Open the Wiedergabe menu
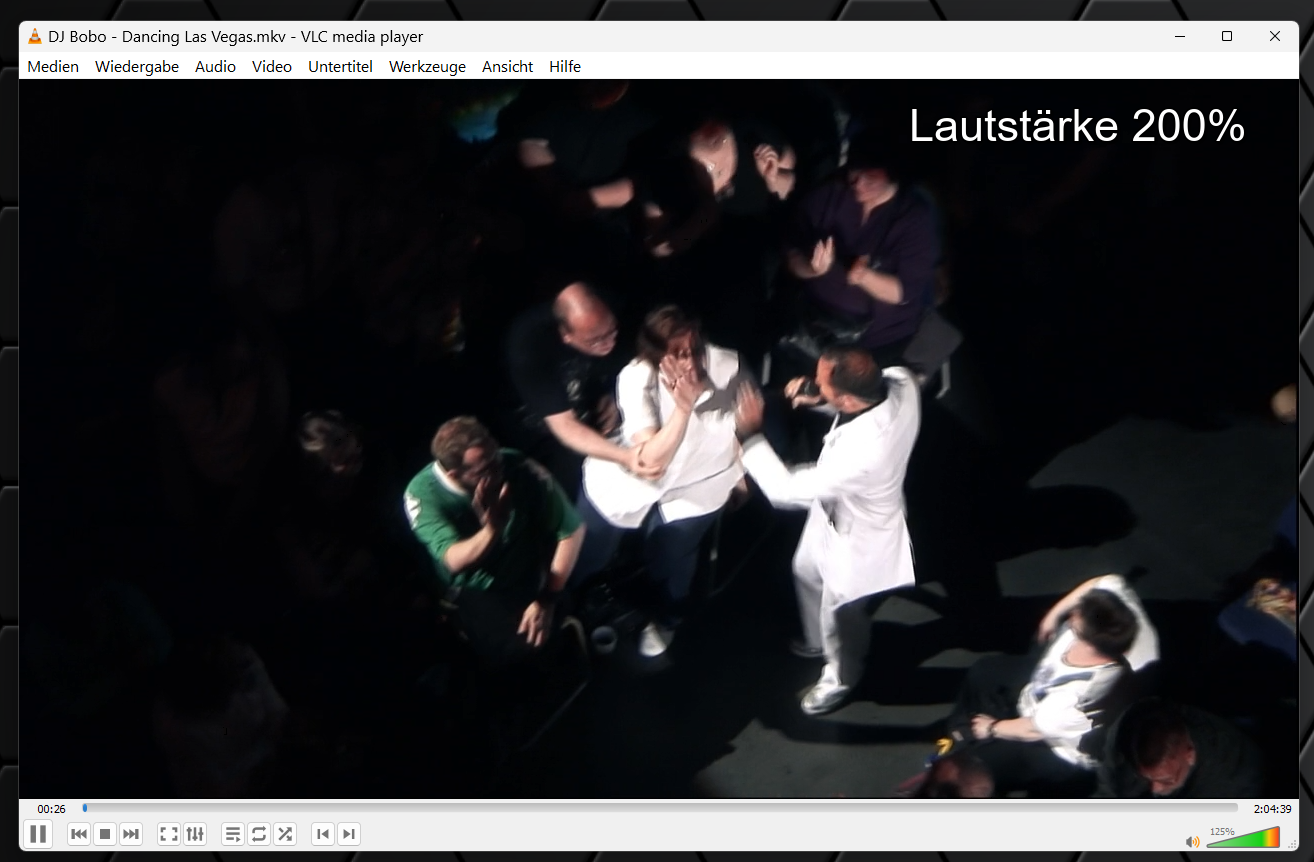 pyautogui.click(x=137, y=67)
